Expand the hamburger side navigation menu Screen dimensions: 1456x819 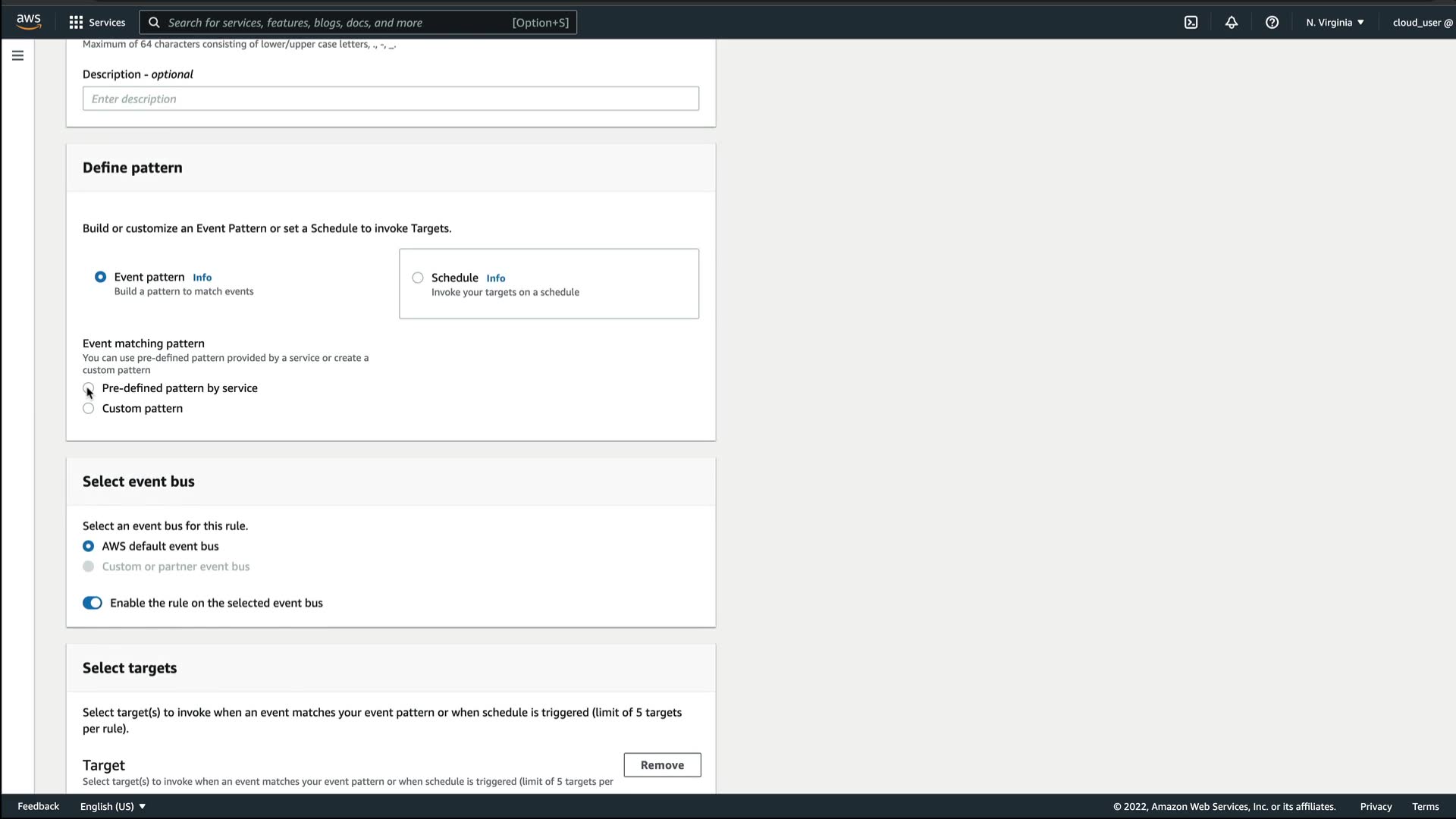[17, 55]
